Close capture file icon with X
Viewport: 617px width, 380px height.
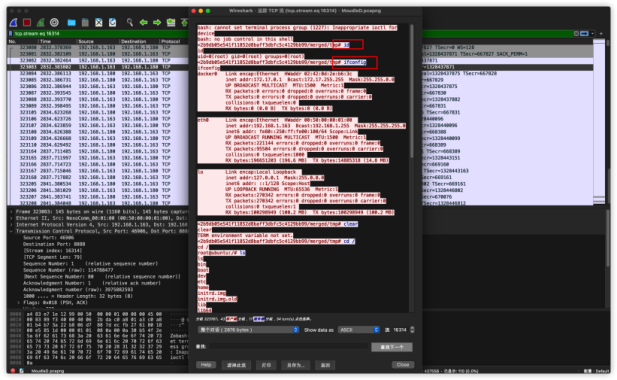point(99,22)
